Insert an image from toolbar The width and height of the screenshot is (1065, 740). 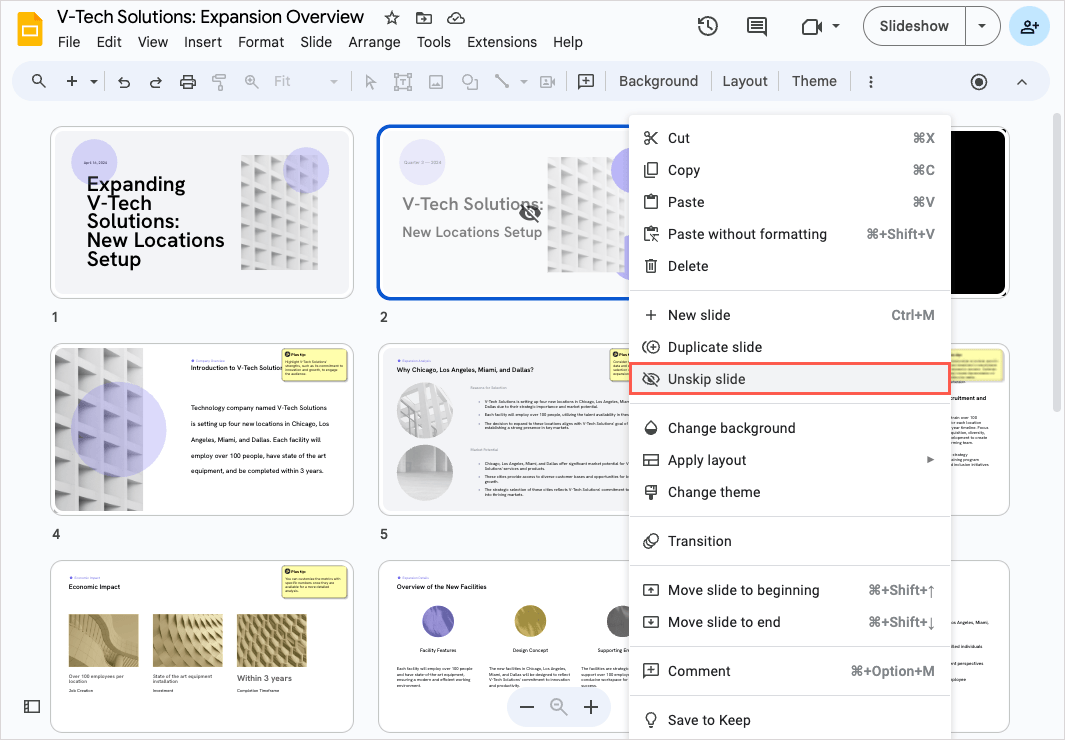pyautogui.click(x=436, y=82)
